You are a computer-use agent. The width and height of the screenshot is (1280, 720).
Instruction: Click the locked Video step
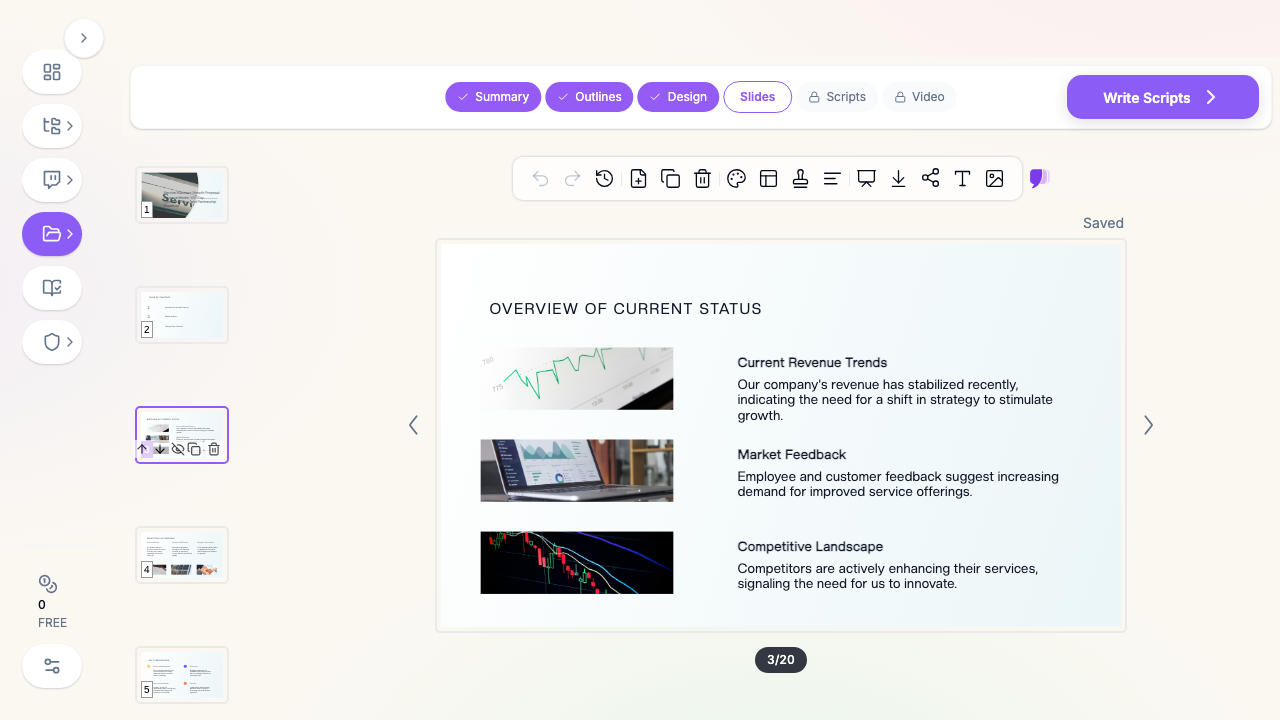[x=919, y=97]
